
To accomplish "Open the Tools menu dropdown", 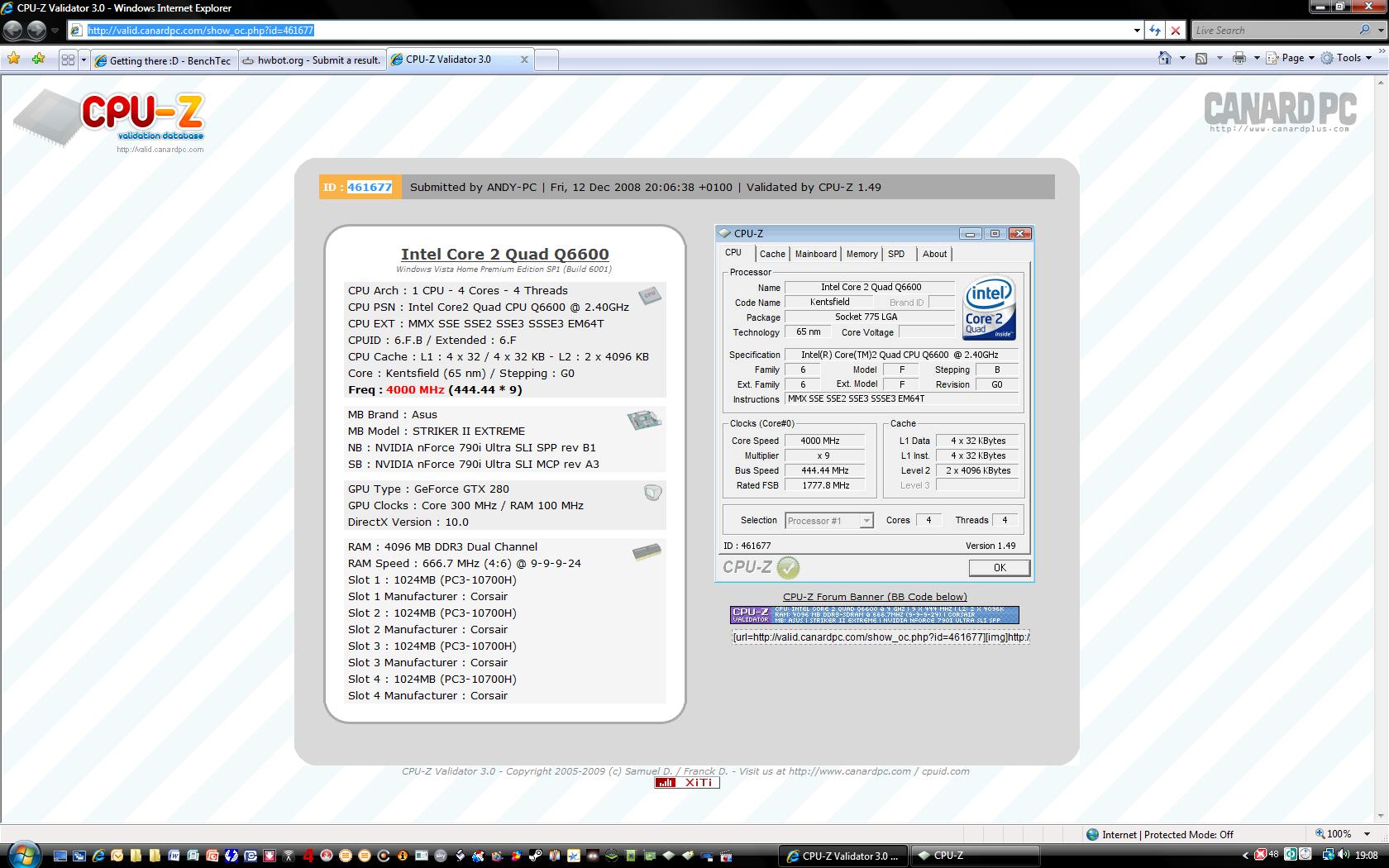I will pos(1347,58).
